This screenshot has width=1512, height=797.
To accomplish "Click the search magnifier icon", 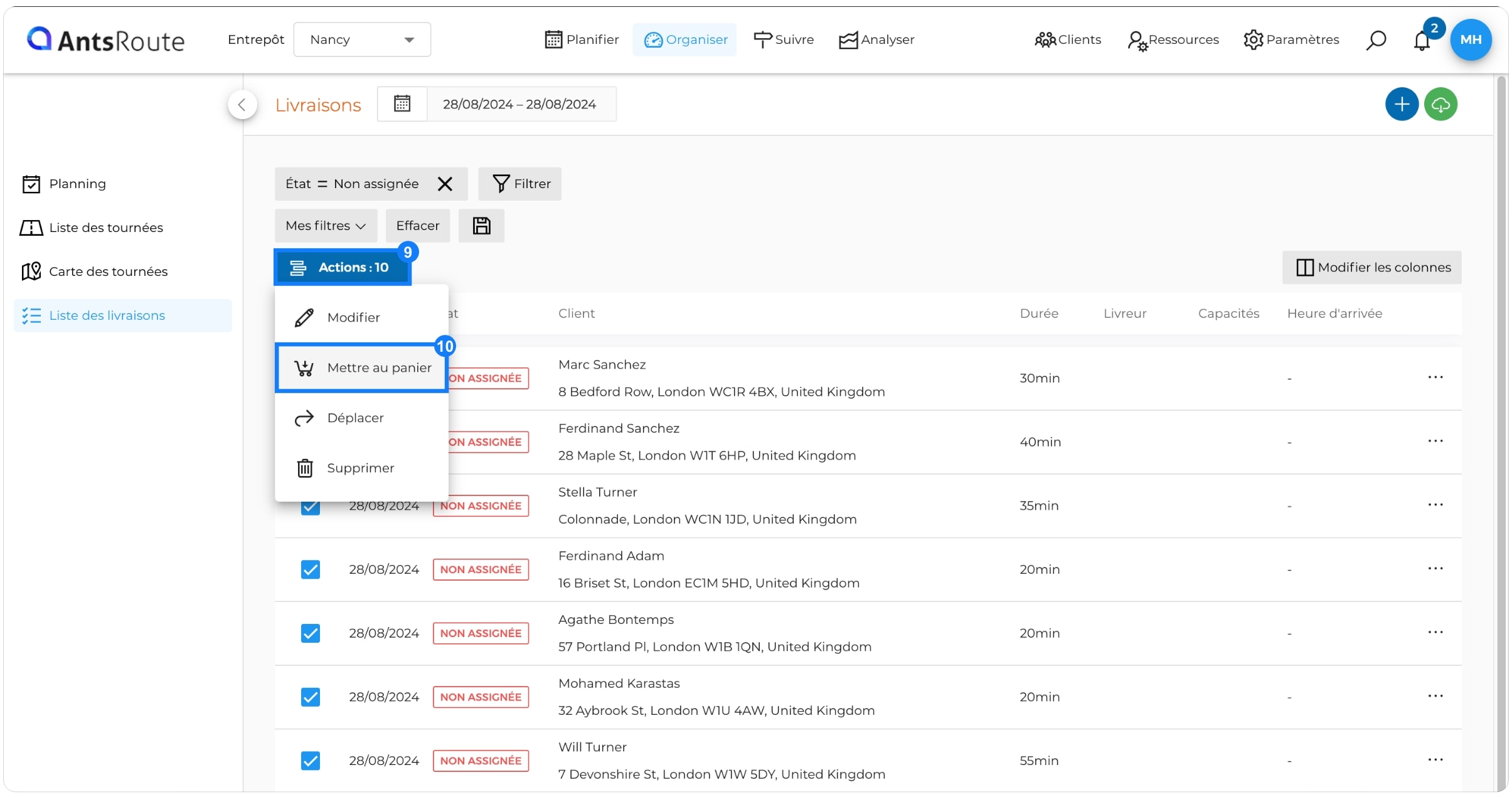I will (1376, 40).
